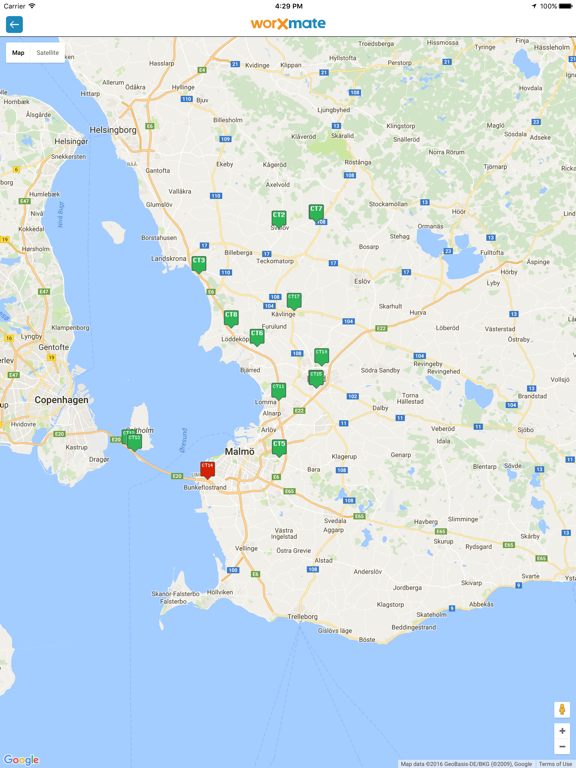Tap the Höör town label

[458, 212]
